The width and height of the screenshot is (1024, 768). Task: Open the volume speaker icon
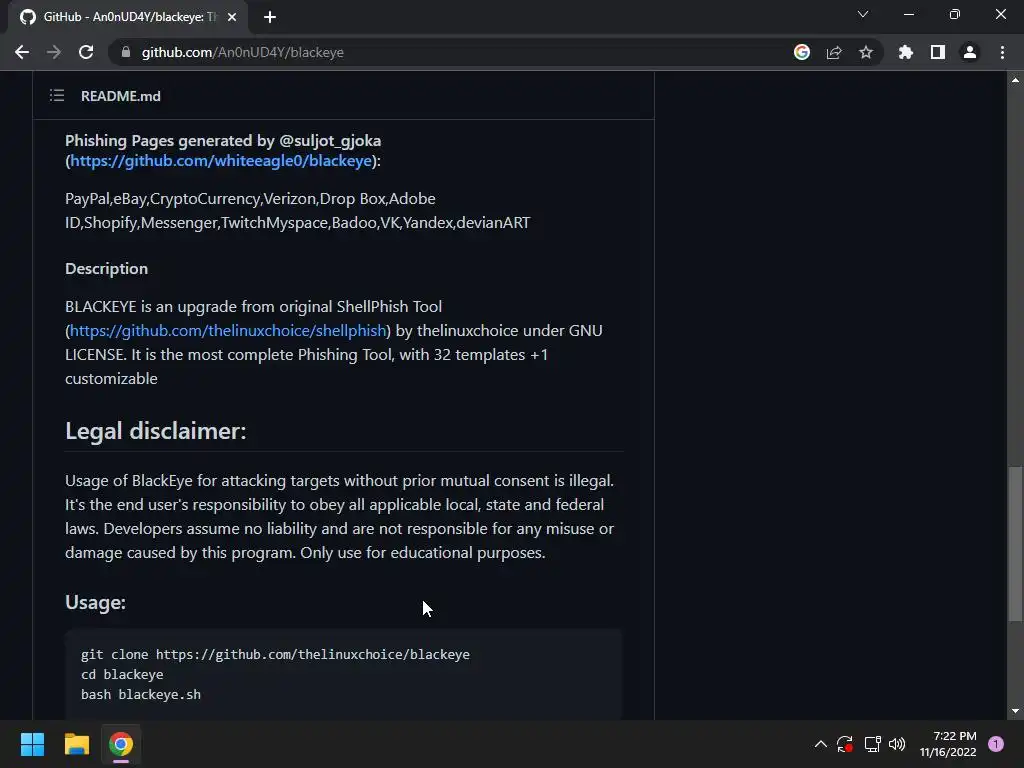[897, 744]
